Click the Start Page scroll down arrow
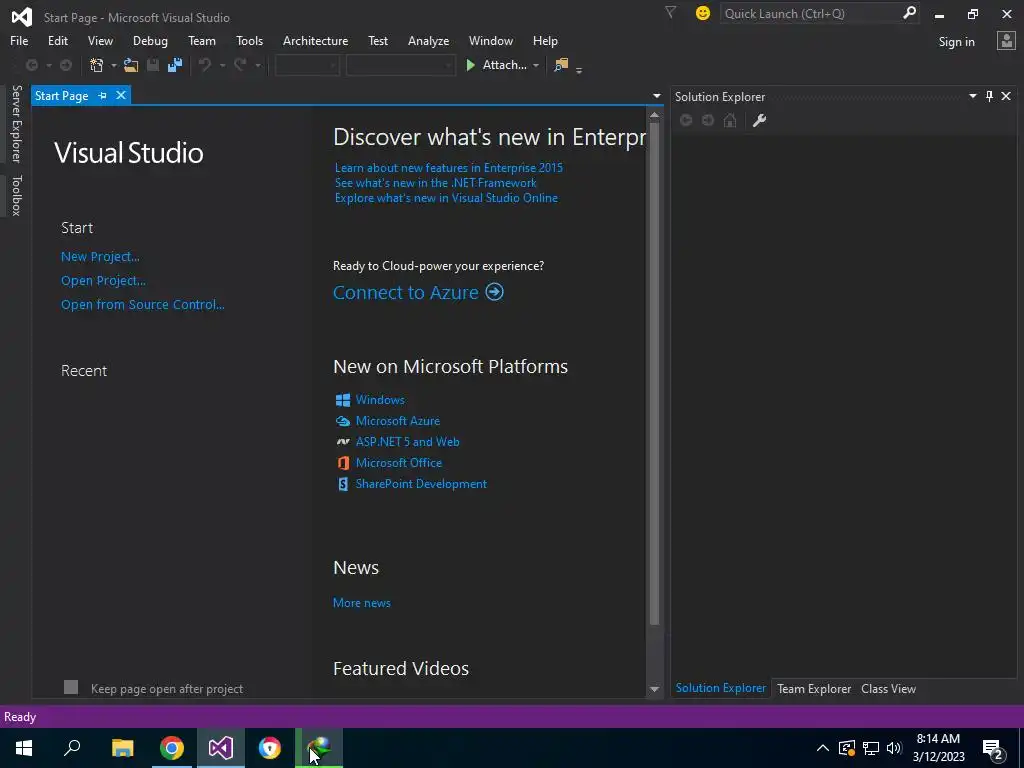Viewport: 1024px width, 768px height. (654, 690)
